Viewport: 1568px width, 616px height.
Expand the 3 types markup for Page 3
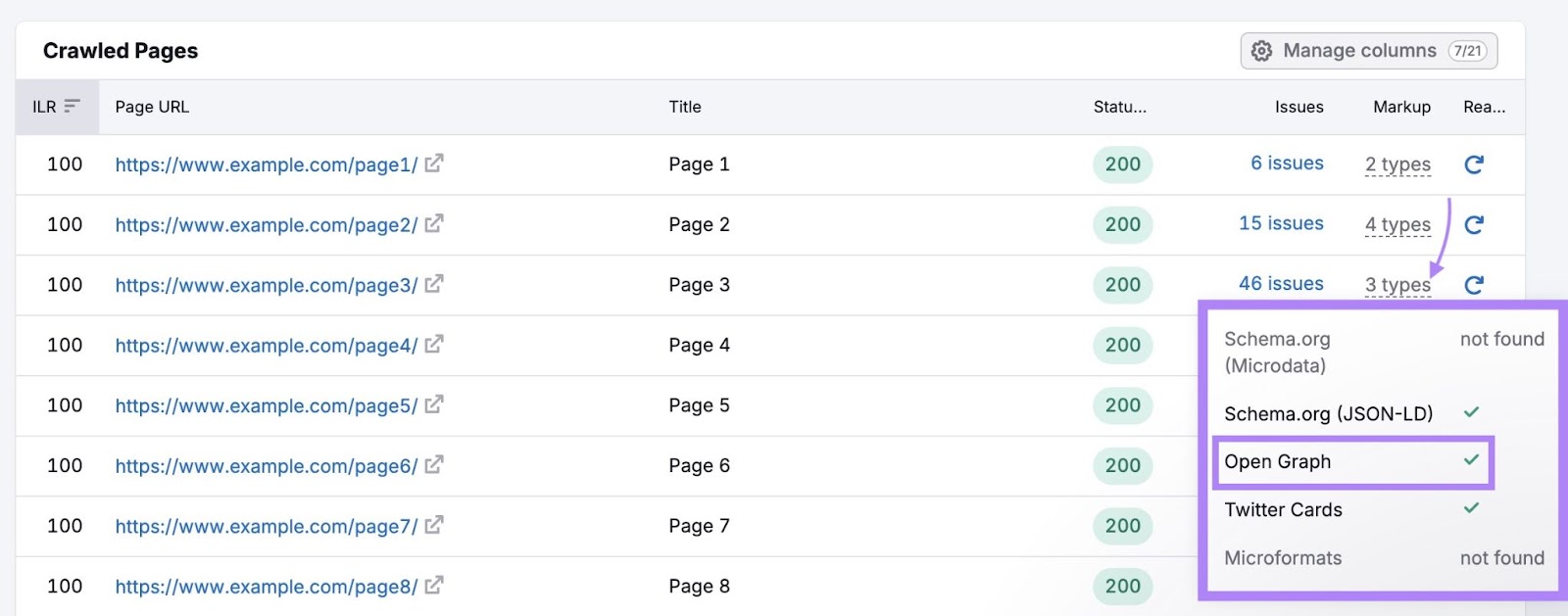(x=1397, y=285)
